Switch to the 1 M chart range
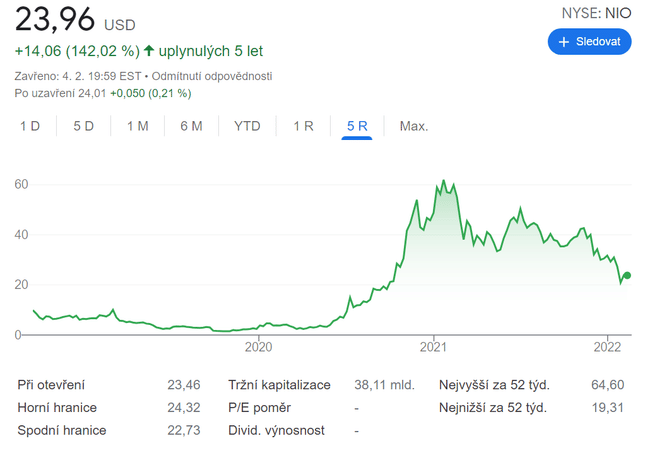This screenshot has width=650, height=458. pos(137,126)
